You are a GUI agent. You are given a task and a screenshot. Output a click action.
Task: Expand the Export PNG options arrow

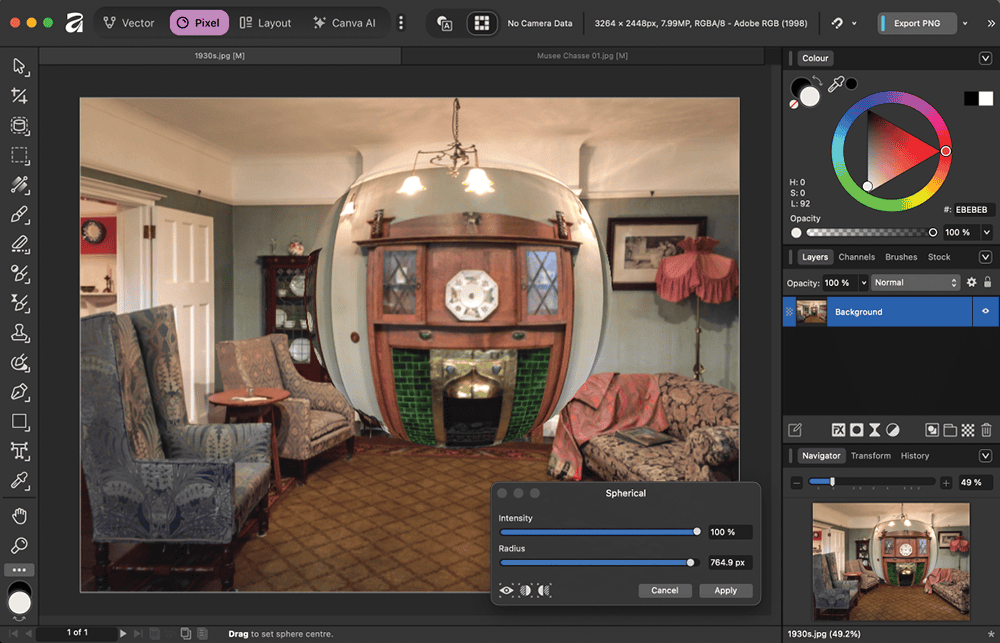pos(964,23)
